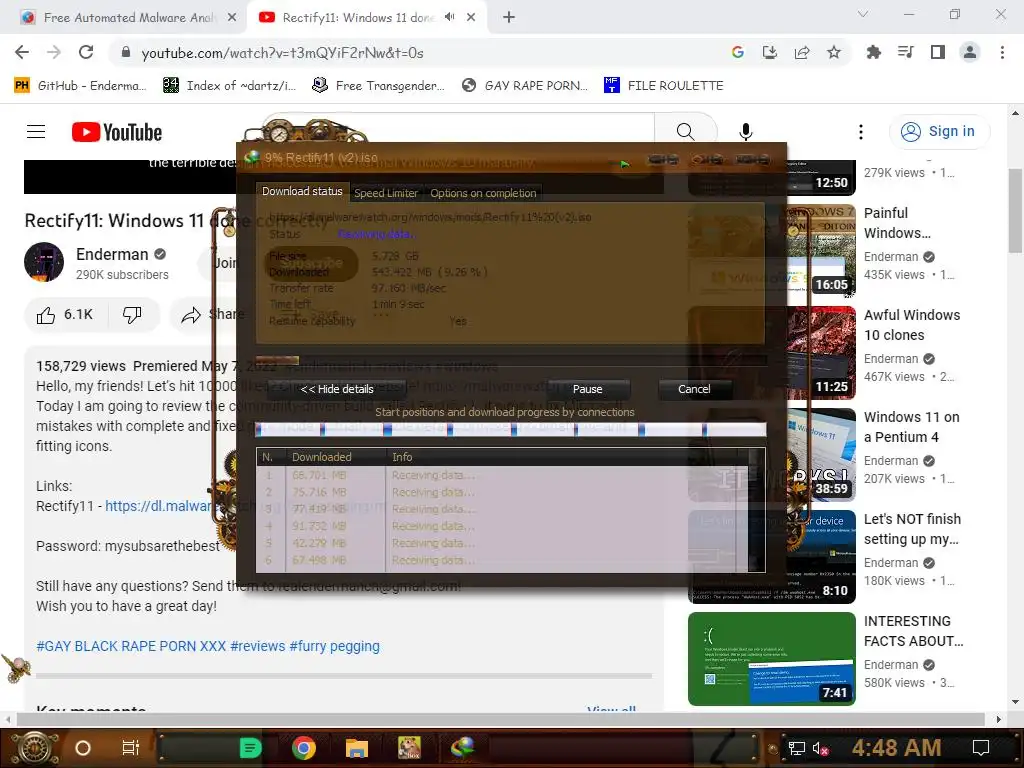Viewport: 1024px width, 768px height.
Task: Toggle the Chrome side panel icon
Action: click(x=938, y=52)
